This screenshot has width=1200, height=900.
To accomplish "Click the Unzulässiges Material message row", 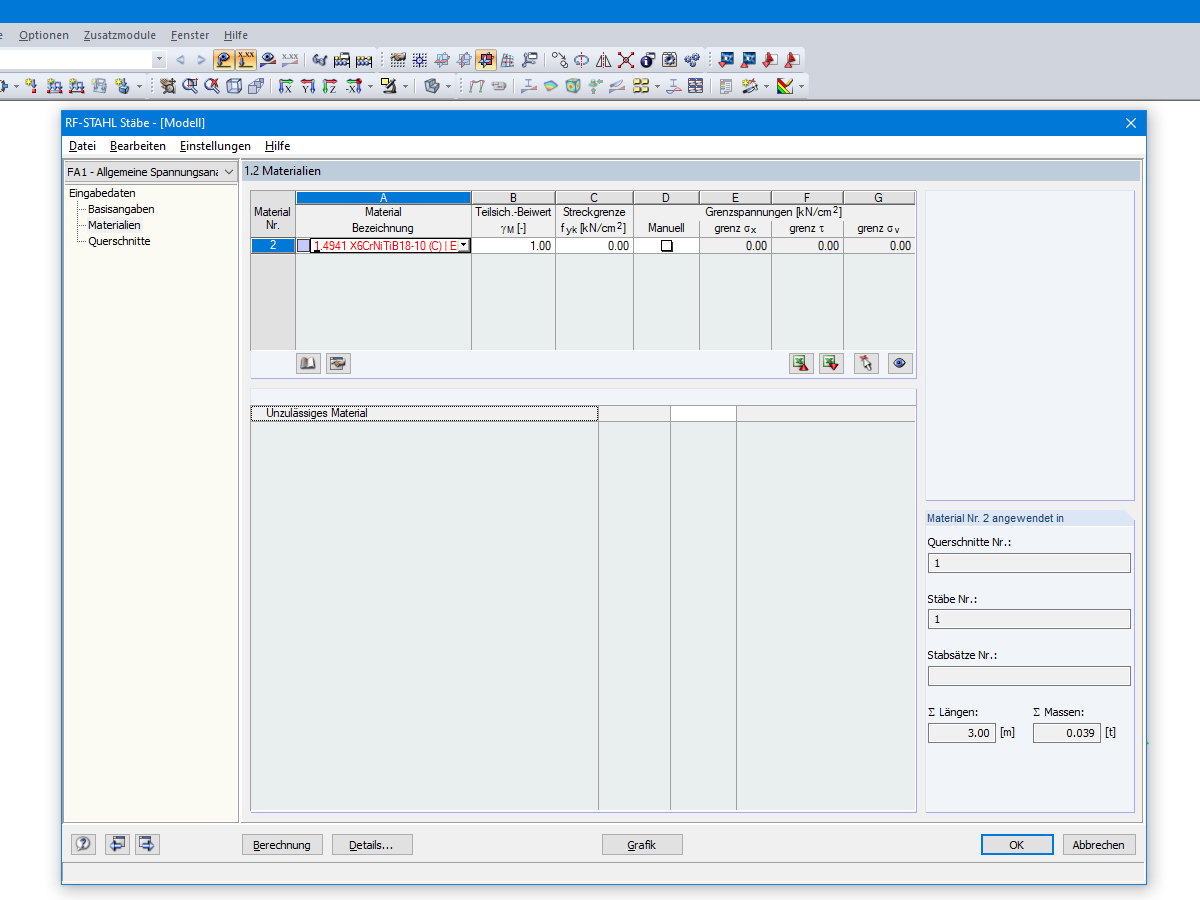I will (x=424, y=413).
